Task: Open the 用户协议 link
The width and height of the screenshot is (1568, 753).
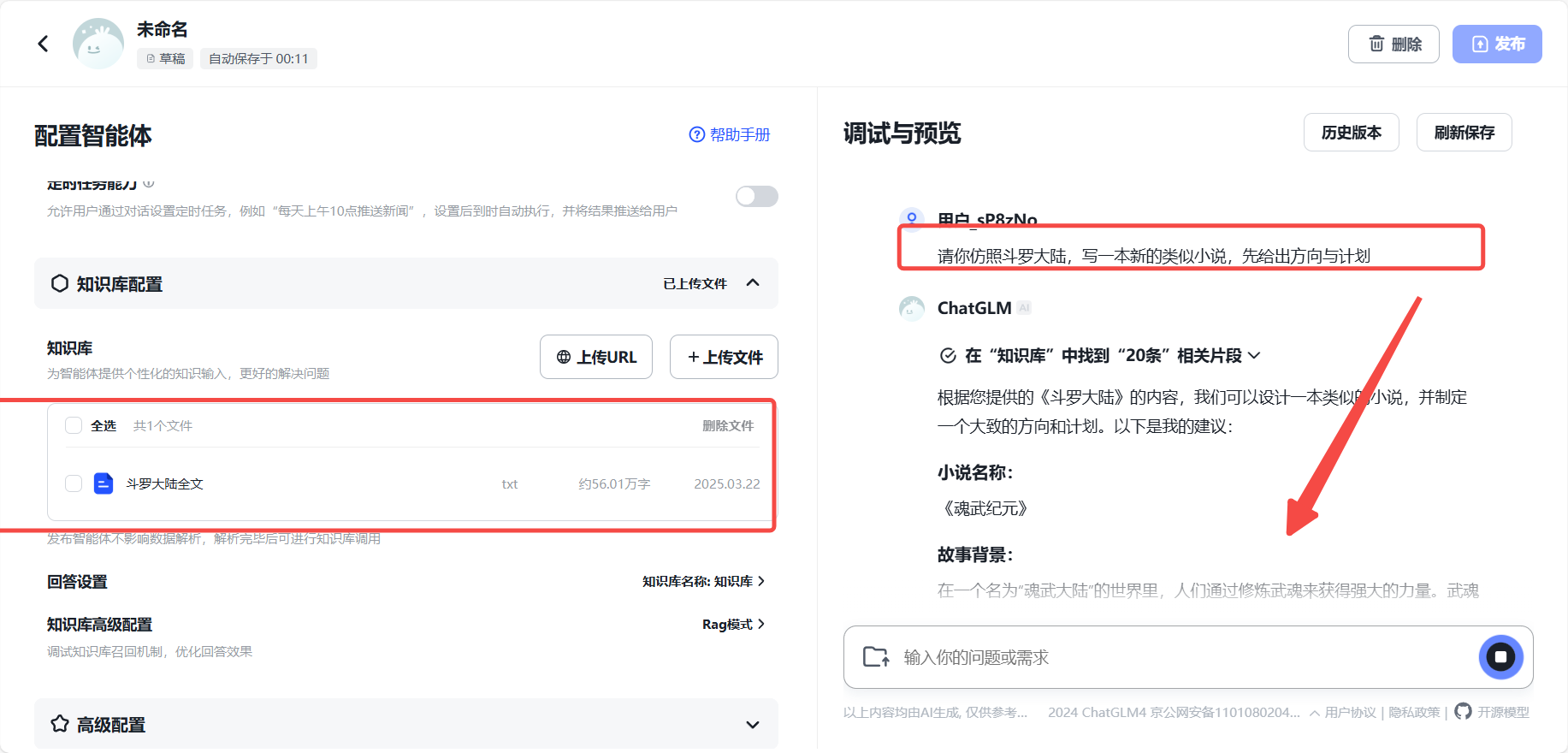Action: (1350, 712)
